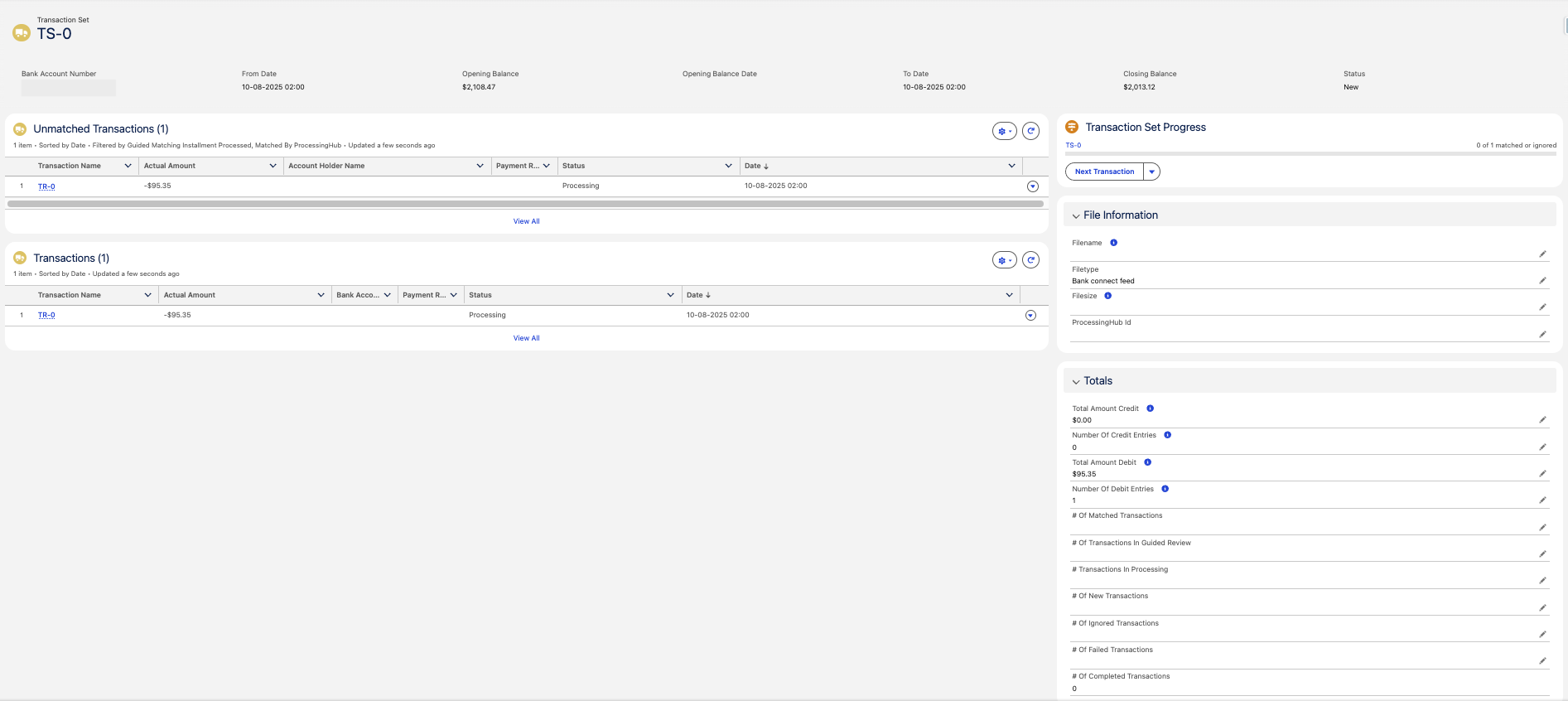Image resolution: width=1568 pixels, height=701 pixels.
Task: Refresh the Unmatched Transactions list
Action: point(1030,131)
